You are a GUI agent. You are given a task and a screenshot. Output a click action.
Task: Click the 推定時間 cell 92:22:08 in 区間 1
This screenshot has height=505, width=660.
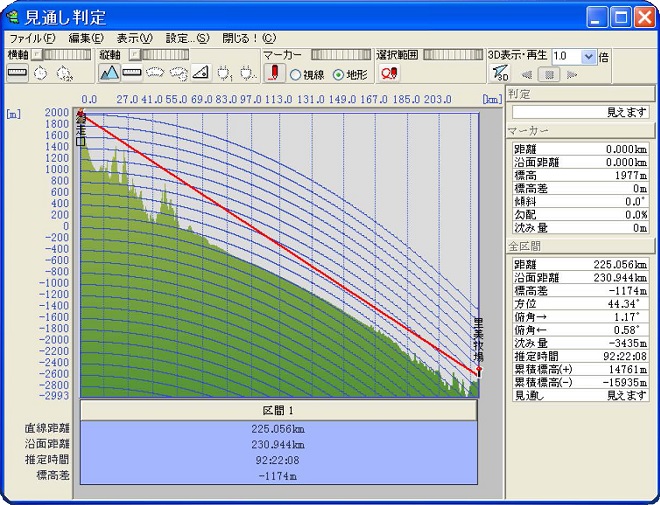pos(279,460)
